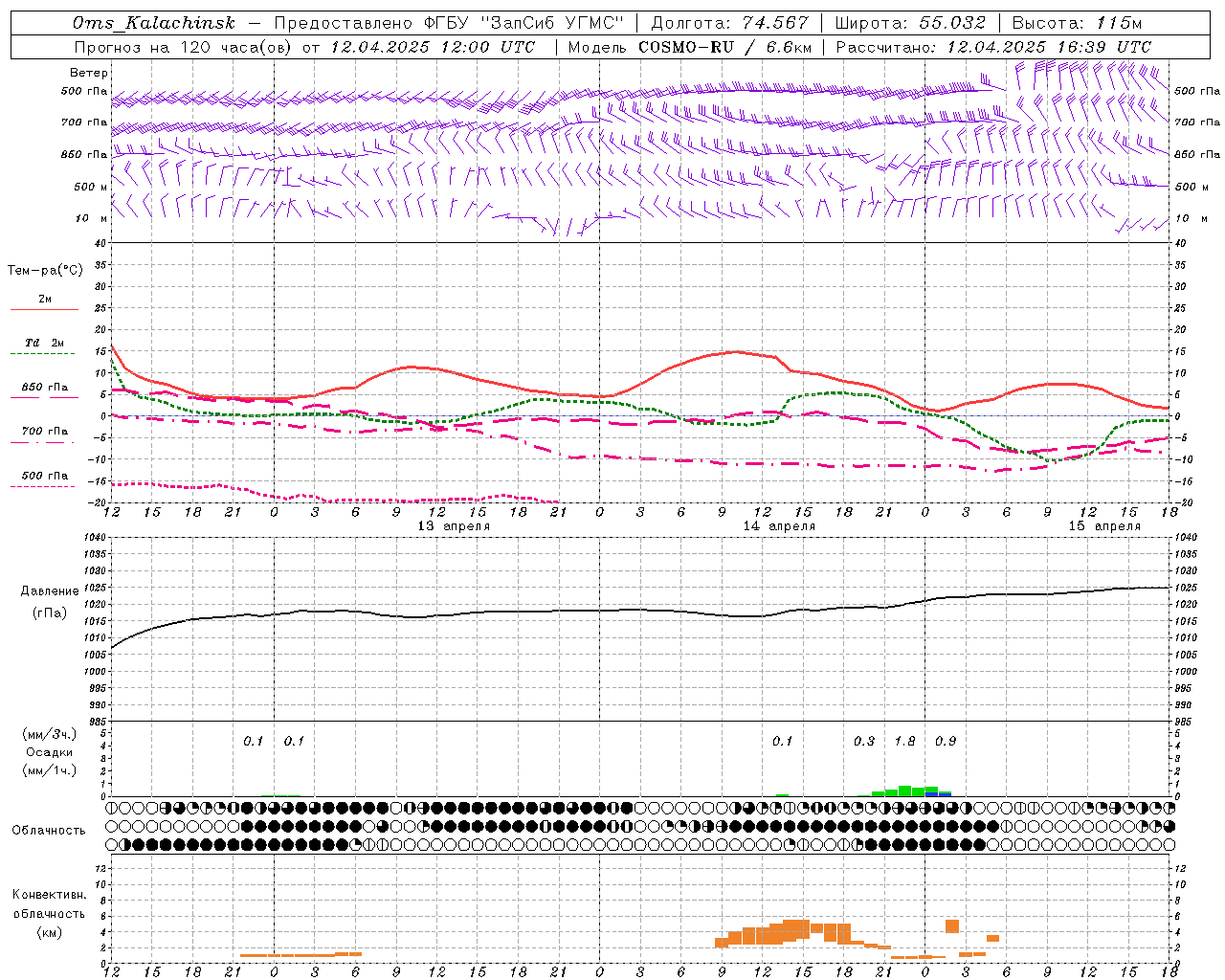This screenshot has height=980, width=1225.
Task: Select the 13 апреля date label
Action: [x=454, y=526]
